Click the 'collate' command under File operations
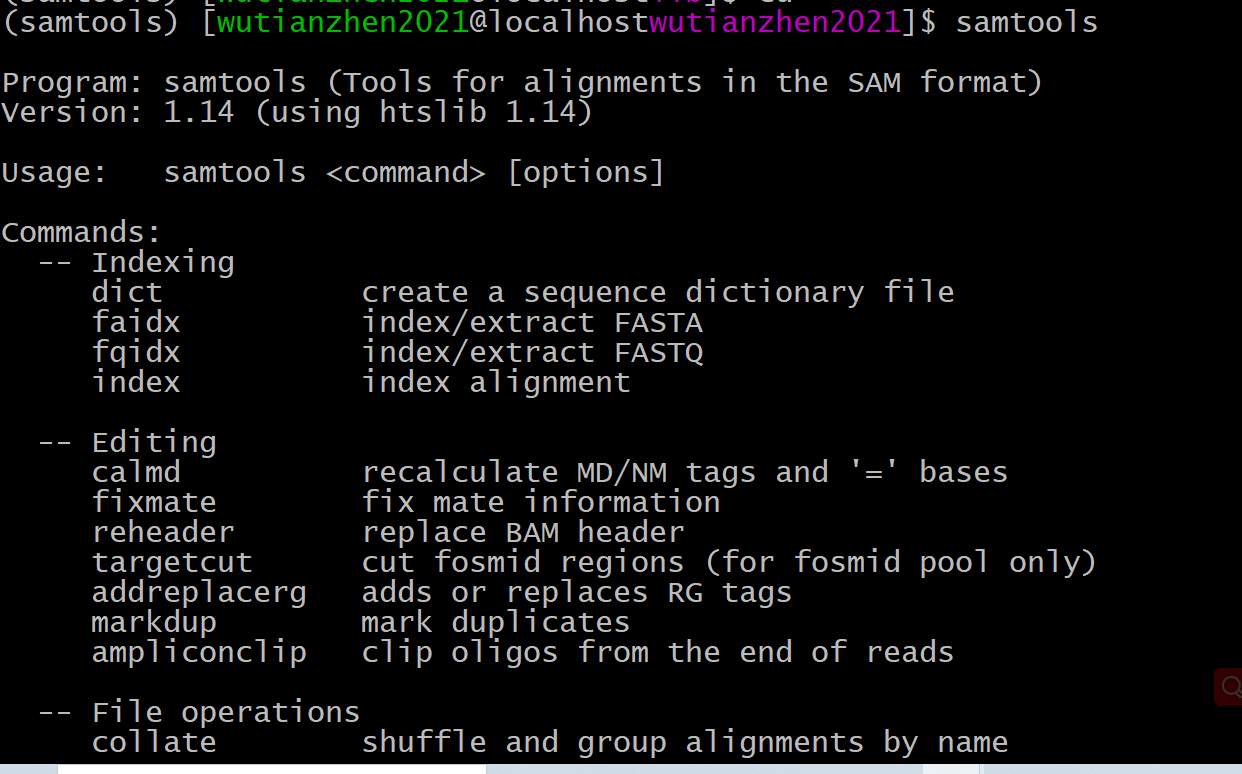Viewport: 1242px width, 774px height. (x=154, y=742)
